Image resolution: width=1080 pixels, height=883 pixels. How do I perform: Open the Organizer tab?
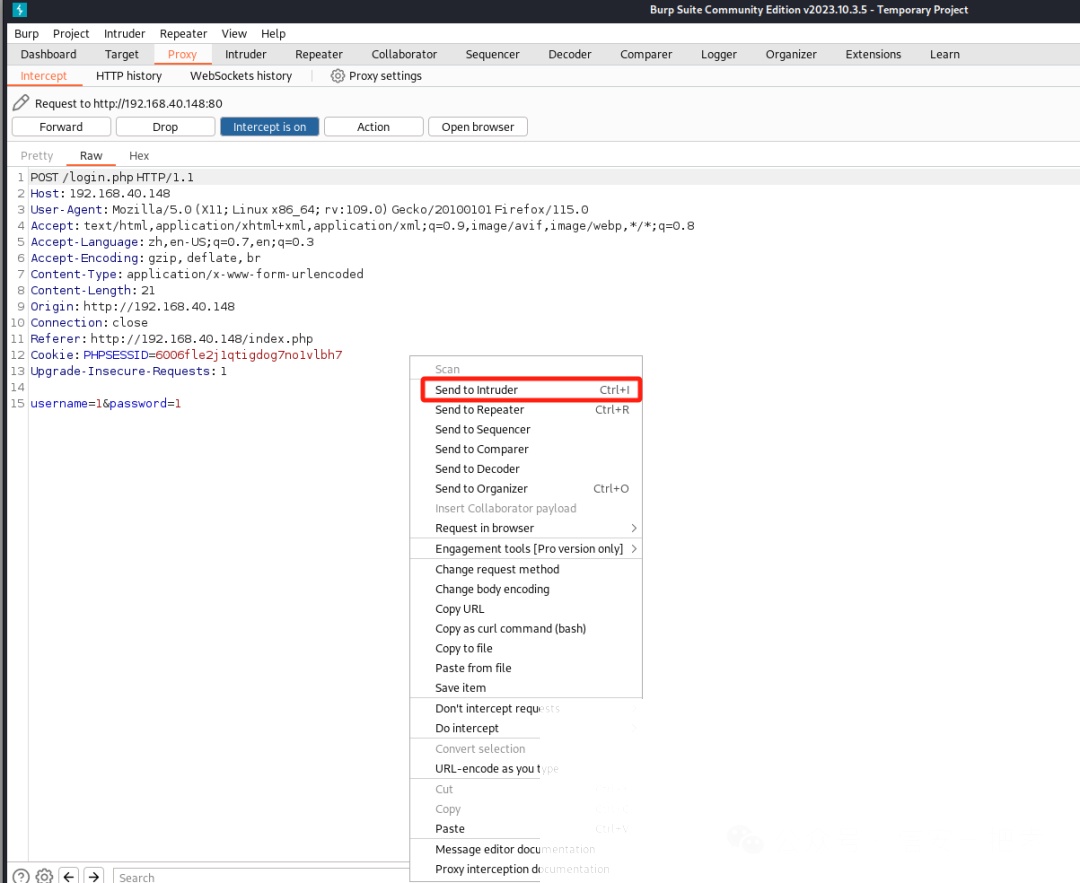tap(791, 54)
